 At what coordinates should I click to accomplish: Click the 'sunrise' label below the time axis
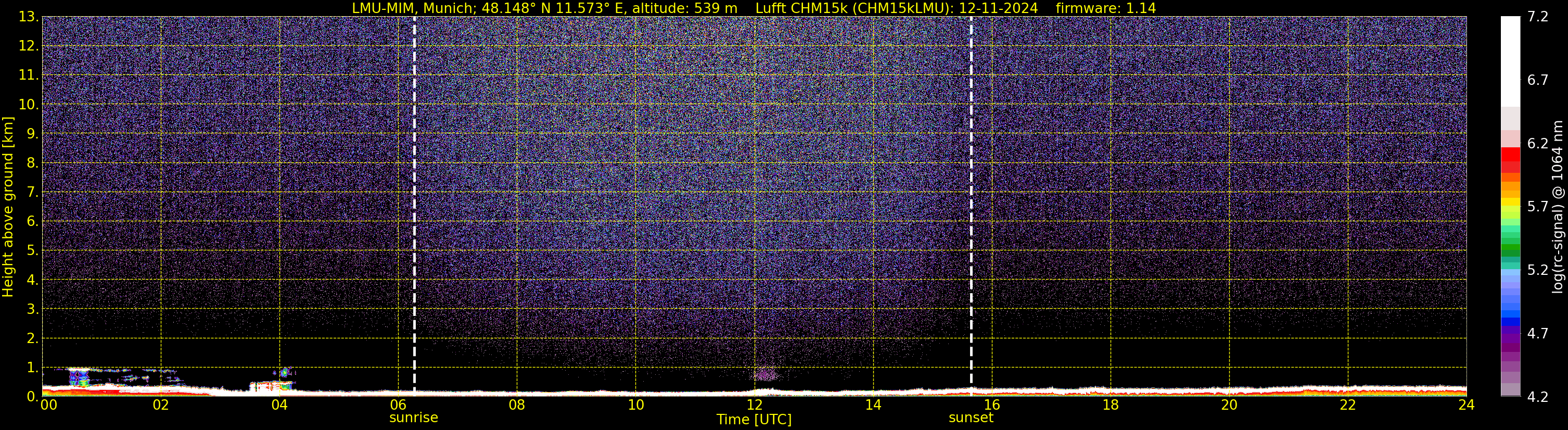[413, 418]
